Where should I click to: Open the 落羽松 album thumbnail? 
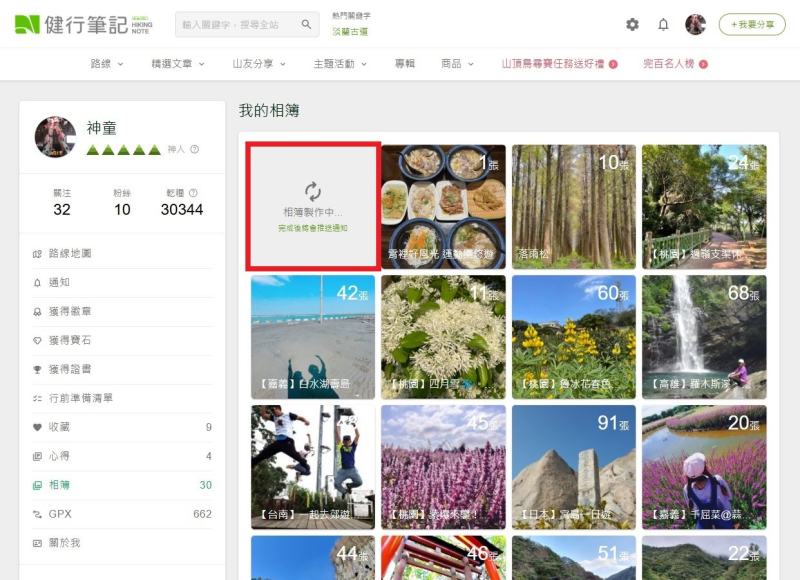(x=573, y=207)
